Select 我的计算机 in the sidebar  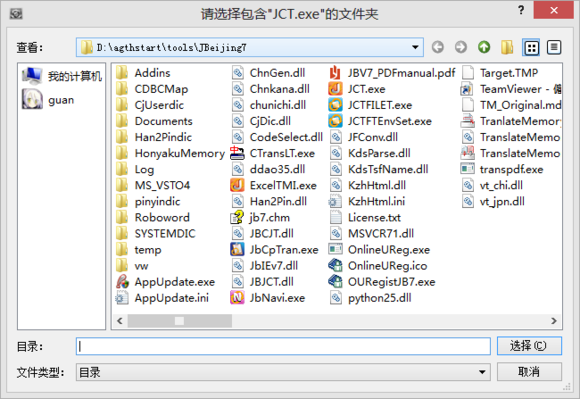tap(62, 76)
